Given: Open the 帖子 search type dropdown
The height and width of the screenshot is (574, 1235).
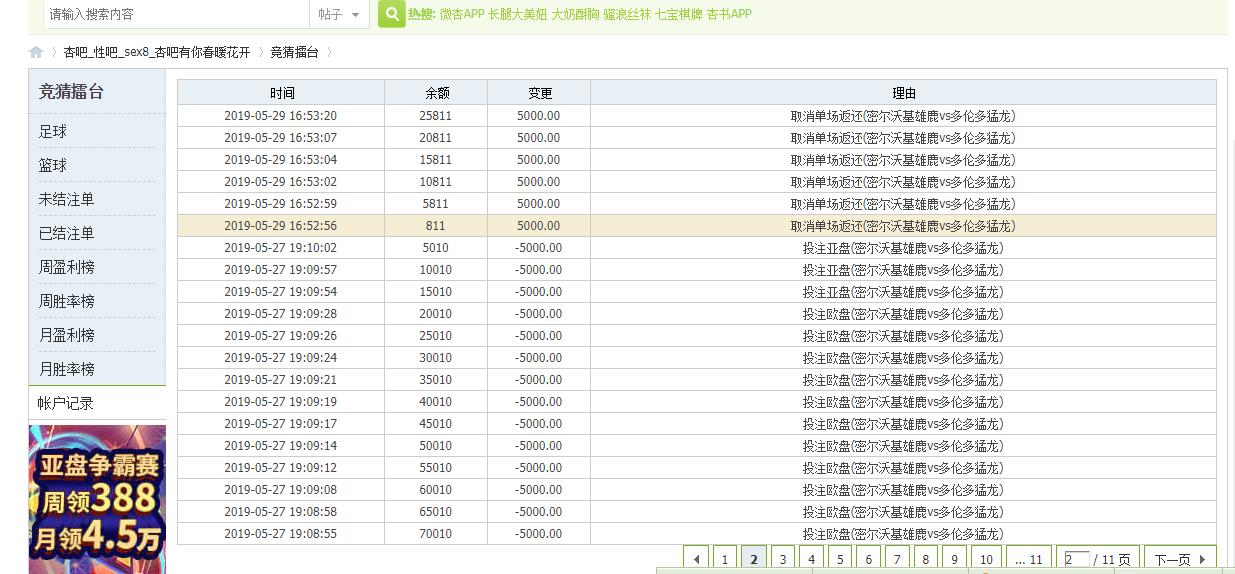Looking at the screenshot, I should (x=340, y=14).
